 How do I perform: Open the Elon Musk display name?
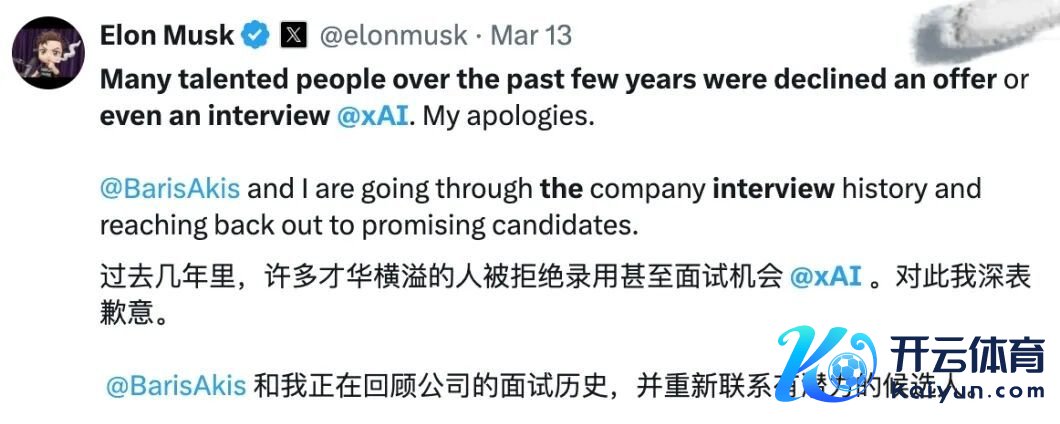[x=167, y=35]
